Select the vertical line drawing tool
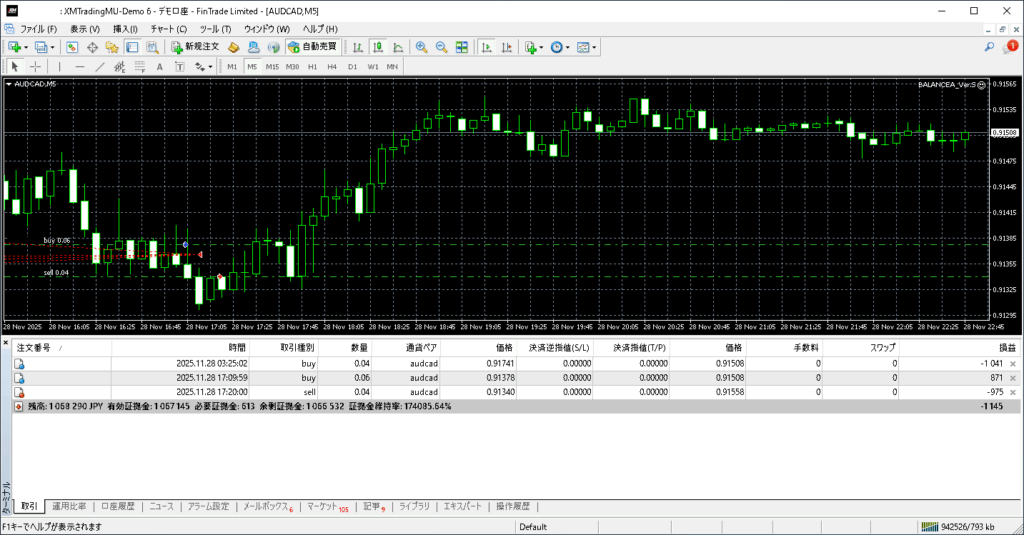Viewport: 1024px width, 535px height. pyautogui.click(x=58, y=67)
